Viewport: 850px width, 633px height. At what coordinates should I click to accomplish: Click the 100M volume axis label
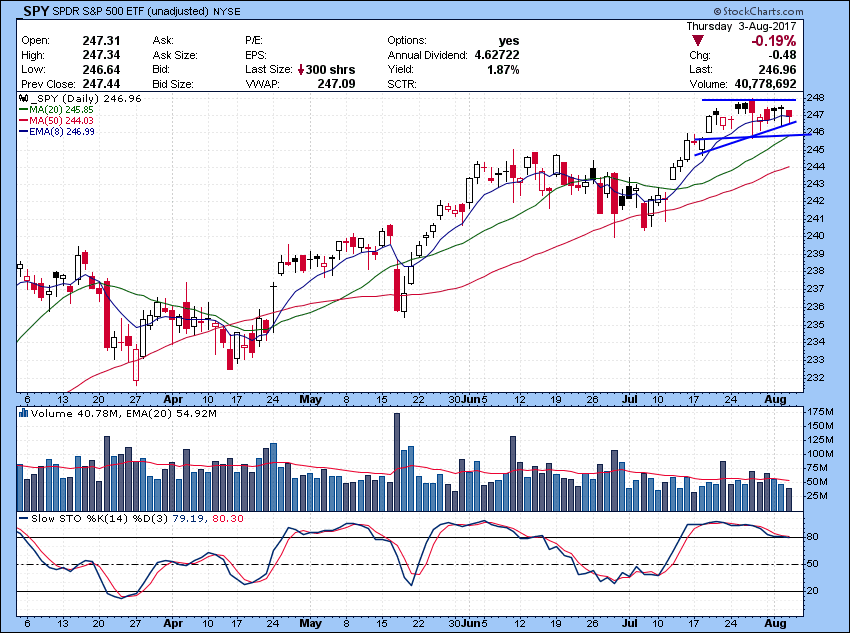820,454
